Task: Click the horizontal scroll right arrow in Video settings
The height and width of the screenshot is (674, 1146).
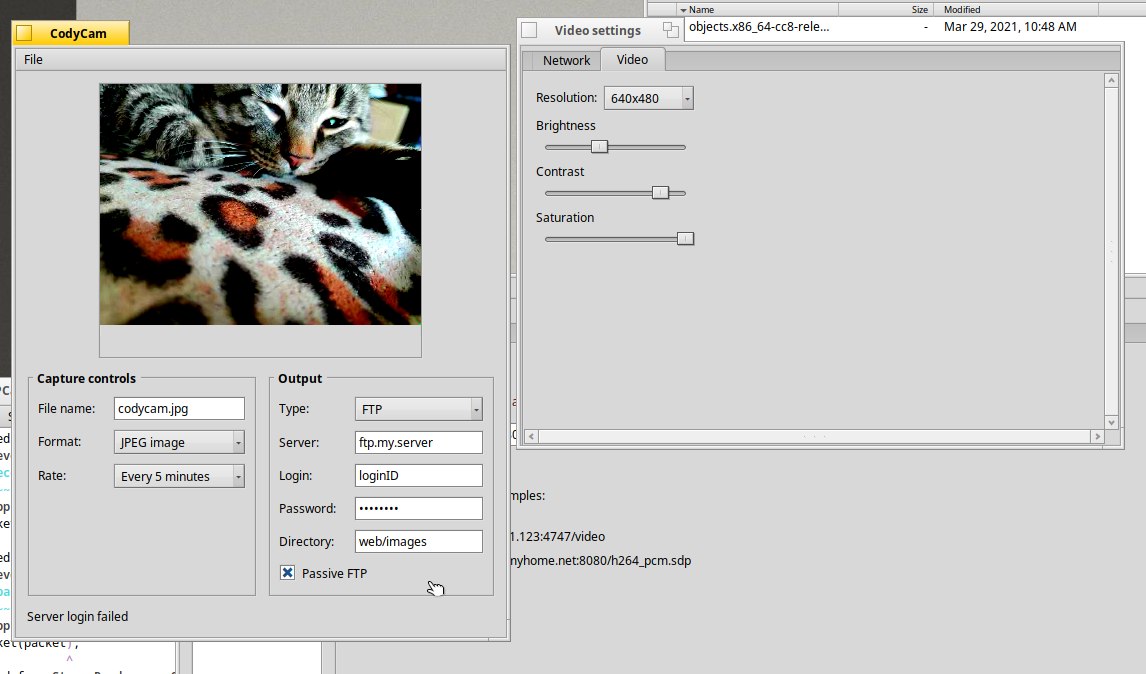Action: pos(1097,436)
